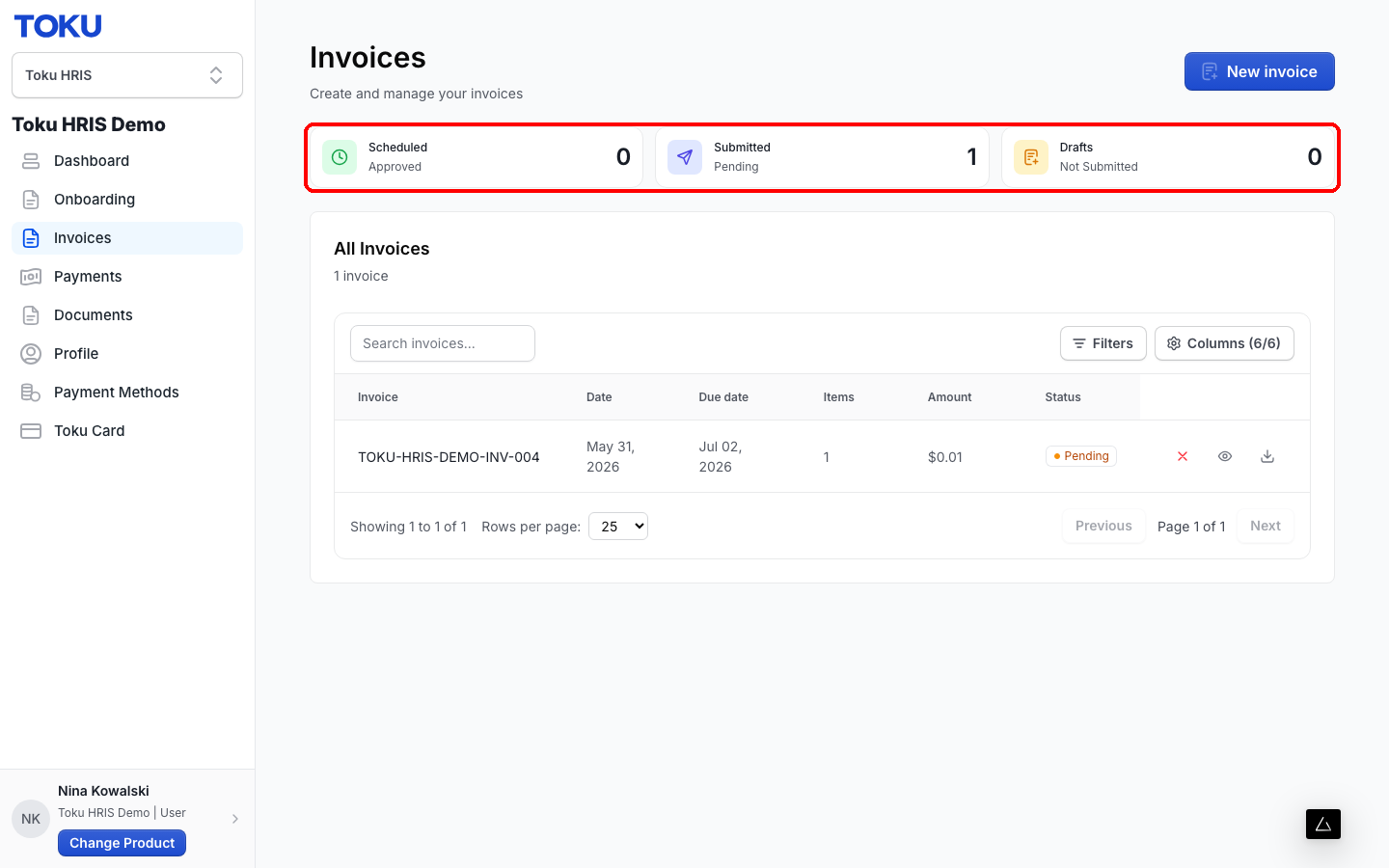
Task: Click the Onboarding file icon
Action: [x=31, y=200]
